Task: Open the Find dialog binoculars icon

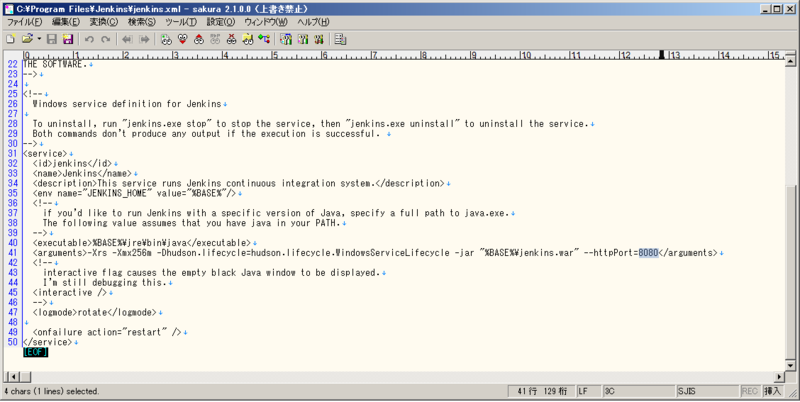Action: (166, 39)
